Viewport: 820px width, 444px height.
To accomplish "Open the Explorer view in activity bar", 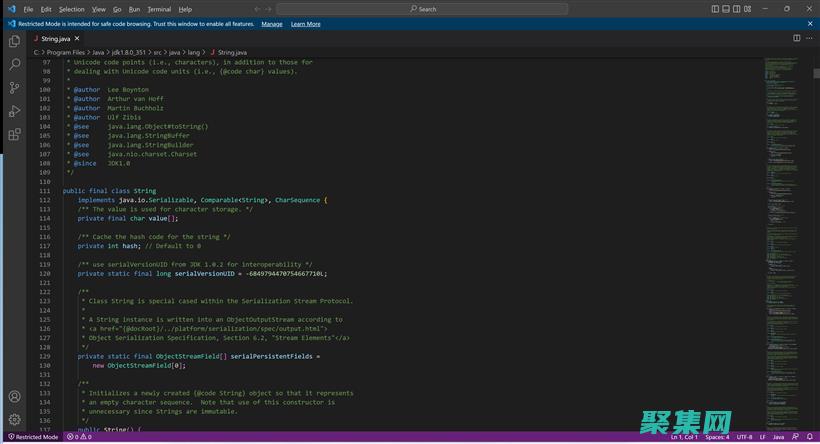I will [x=14, y=41].
